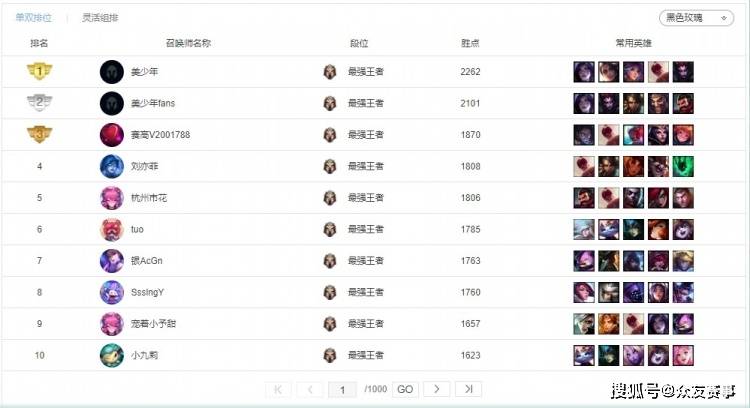750x408 pixels.
Task: Click the page number input field
Action: click(342, 389)
